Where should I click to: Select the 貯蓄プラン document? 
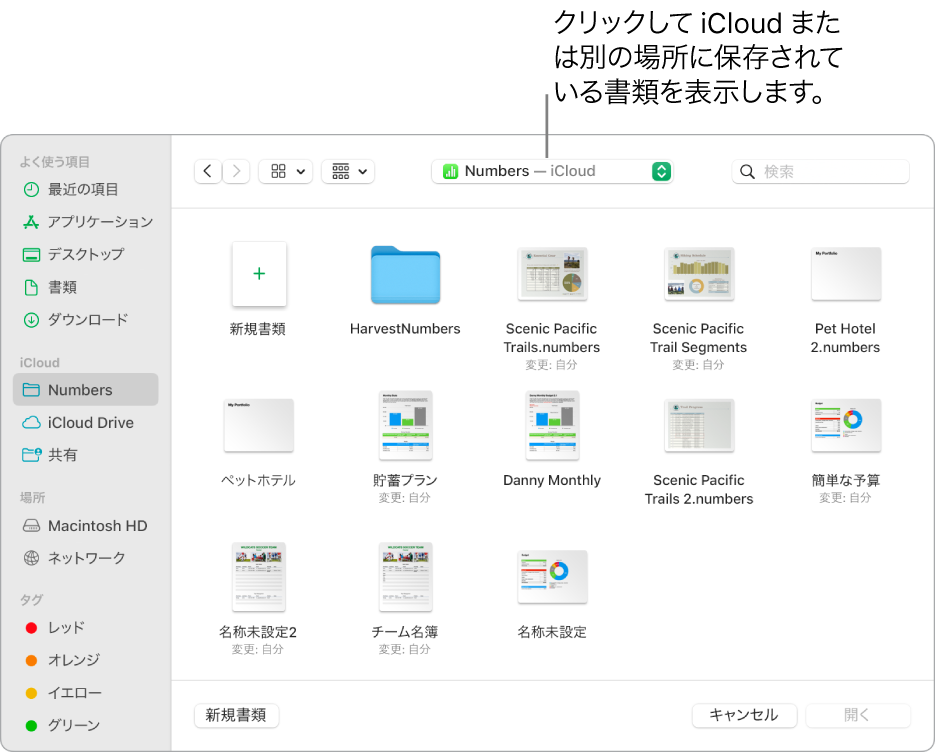pyautogui.click(x=405, y=425)
